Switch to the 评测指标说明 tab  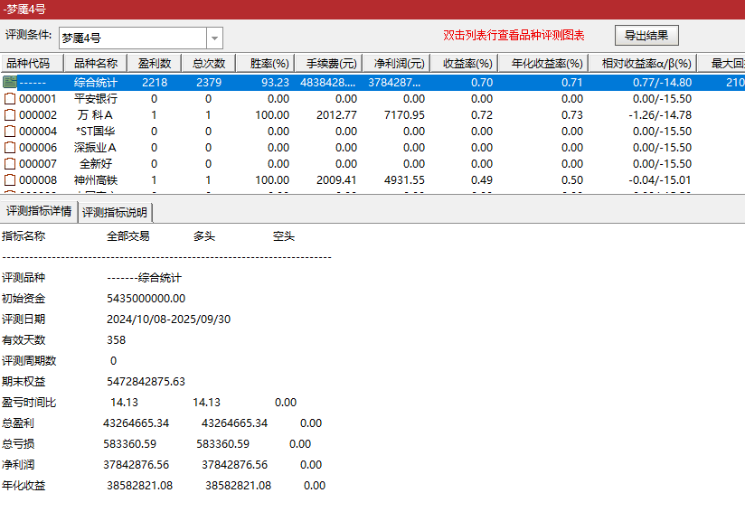pyautogui.click(x=115, y=212)
